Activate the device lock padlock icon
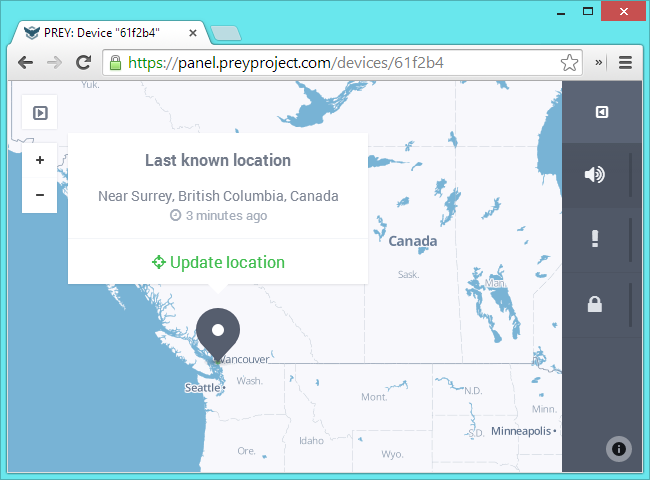Image resolution: width=650 pixels, height=480 pixels. tap(595, 304)
